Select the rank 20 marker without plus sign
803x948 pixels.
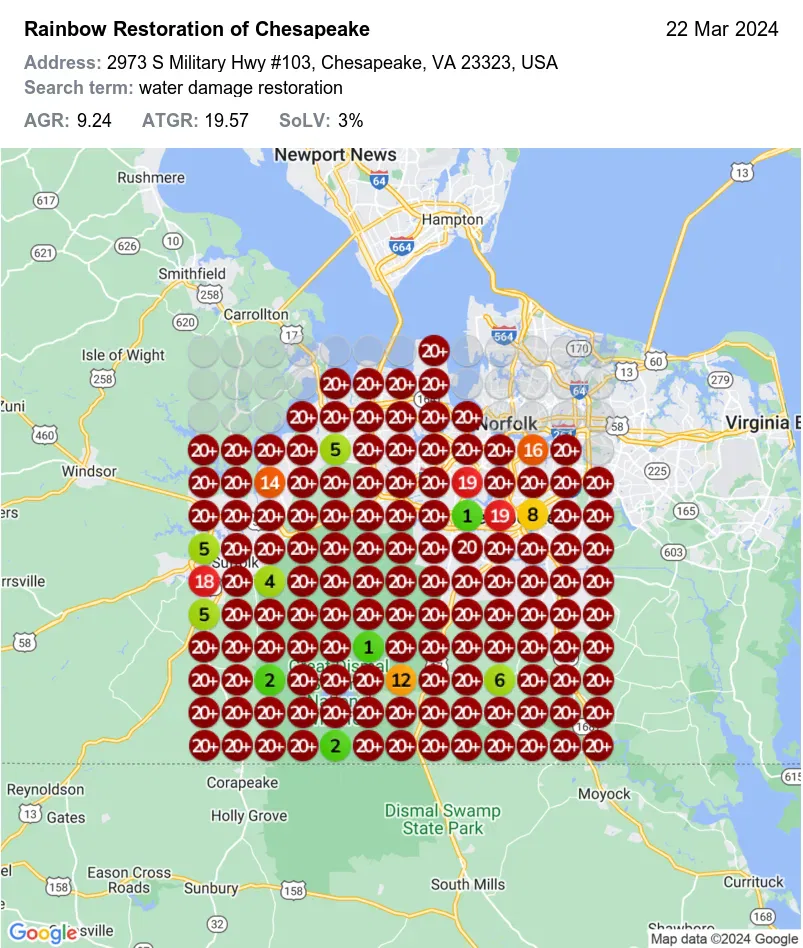coord(466,548)
